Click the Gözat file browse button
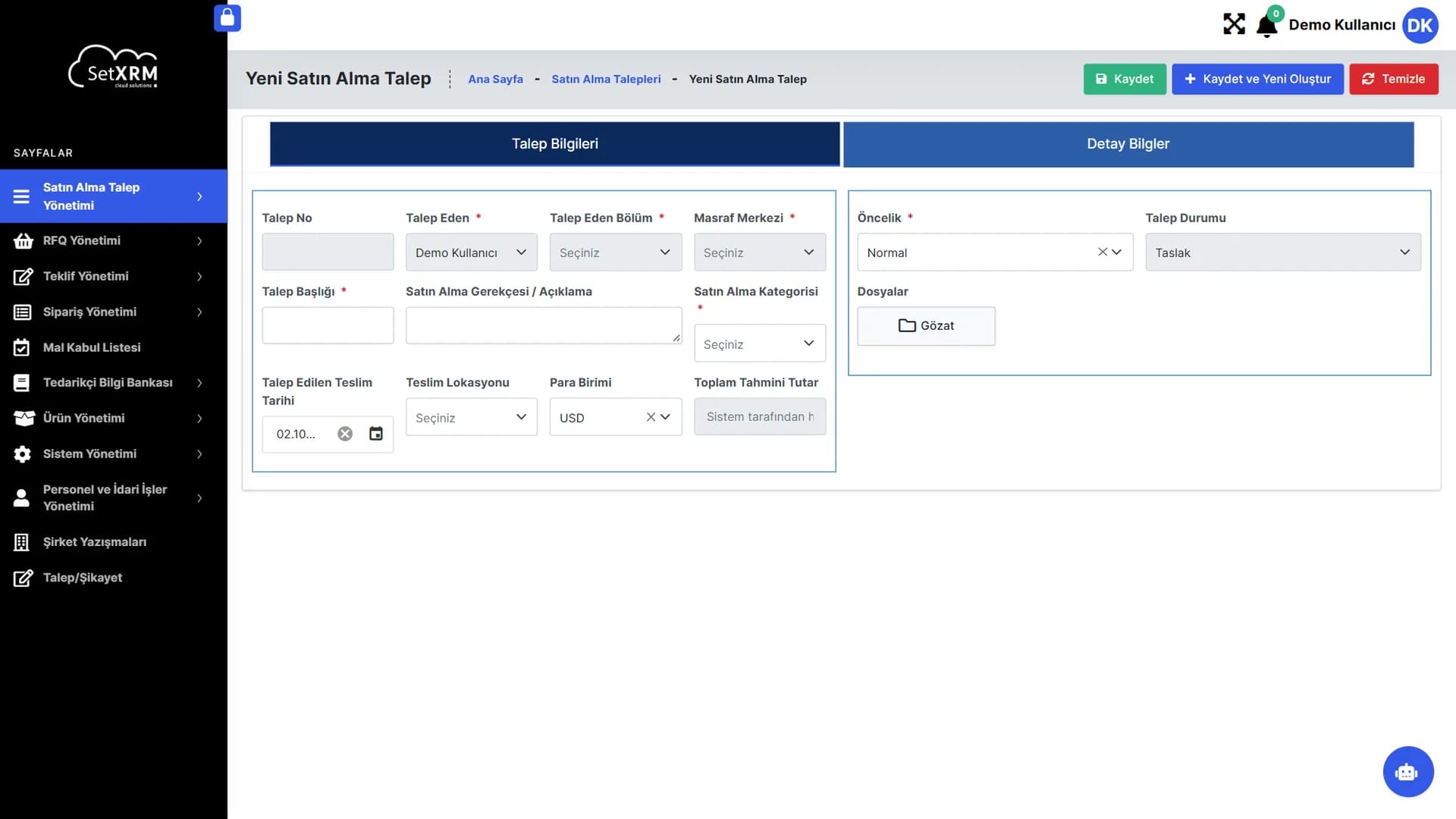 (926, 326)
